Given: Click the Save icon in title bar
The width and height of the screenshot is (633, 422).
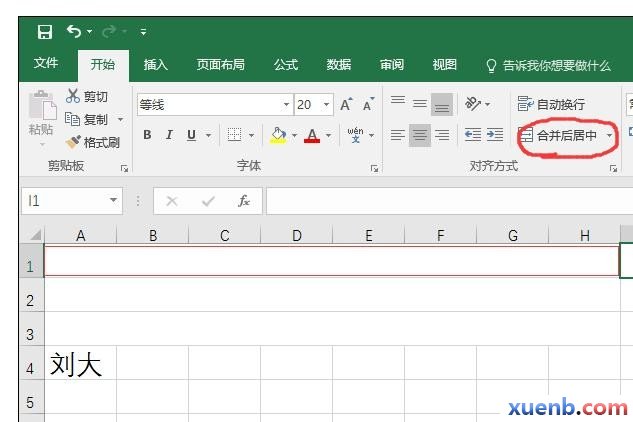Looking at the screenshot, I should coord(44,32).
